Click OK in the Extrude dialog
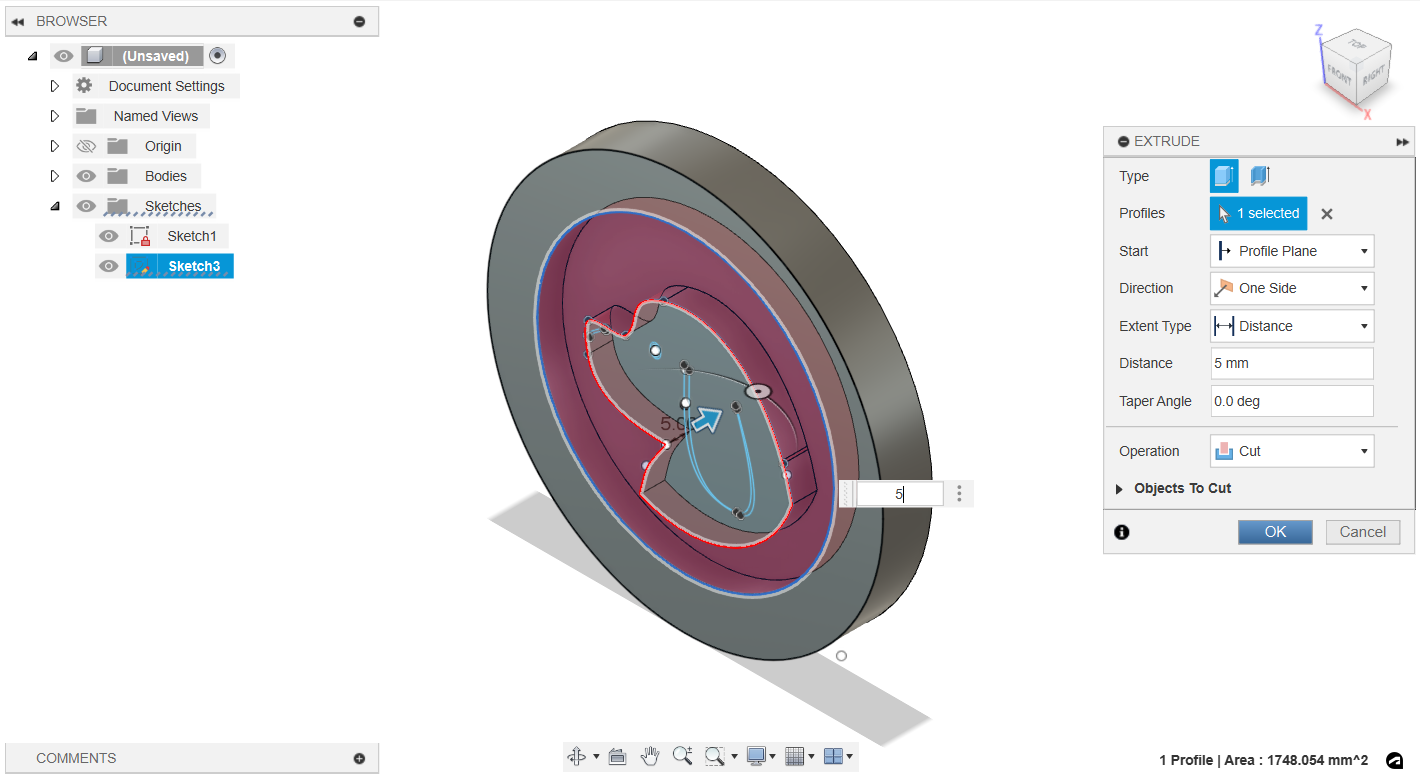 pyautogui.click(x=1275, y=532)
